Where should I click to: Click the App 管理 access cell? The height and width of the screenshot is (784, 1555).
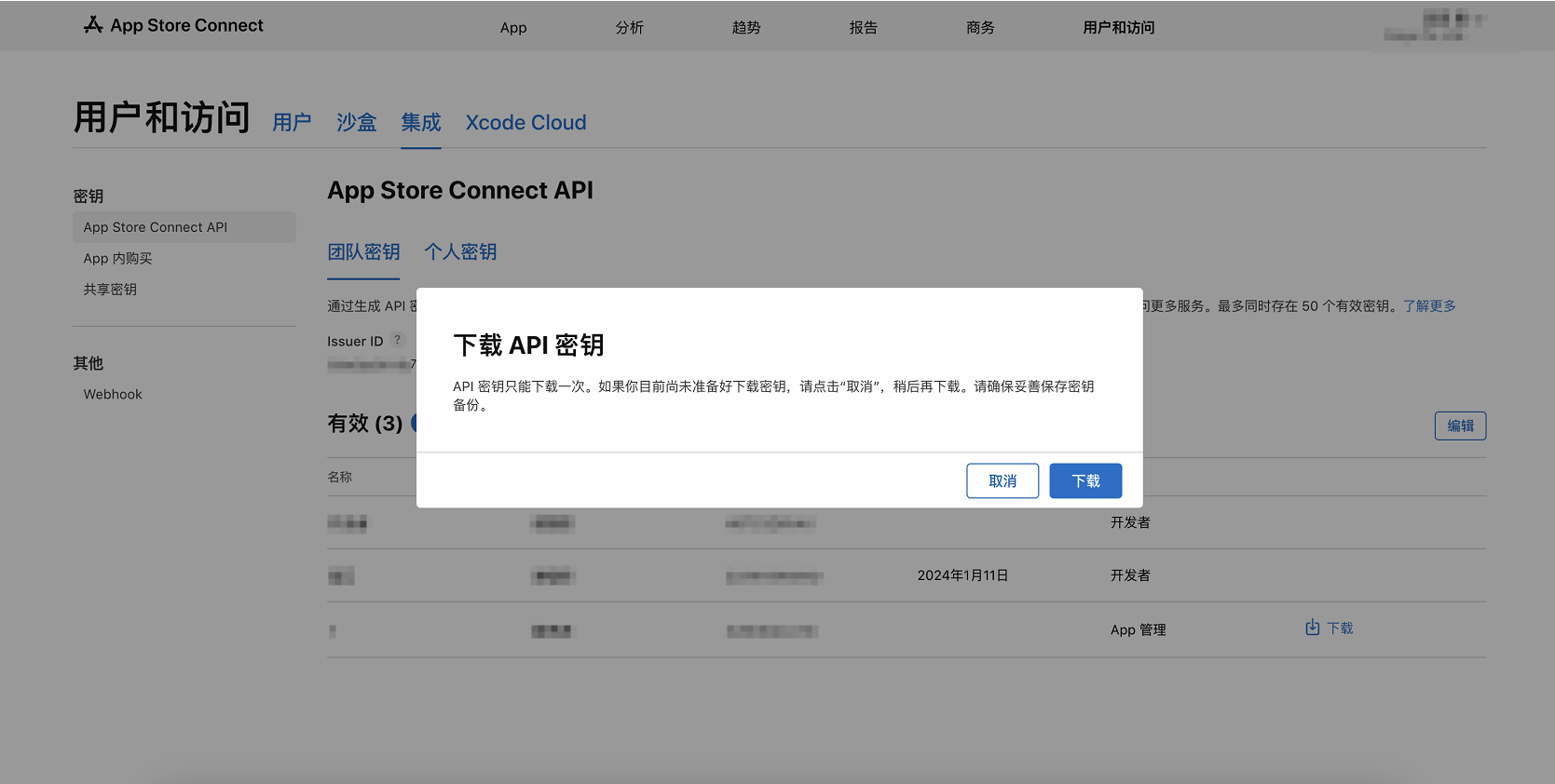coord(1138,629)
